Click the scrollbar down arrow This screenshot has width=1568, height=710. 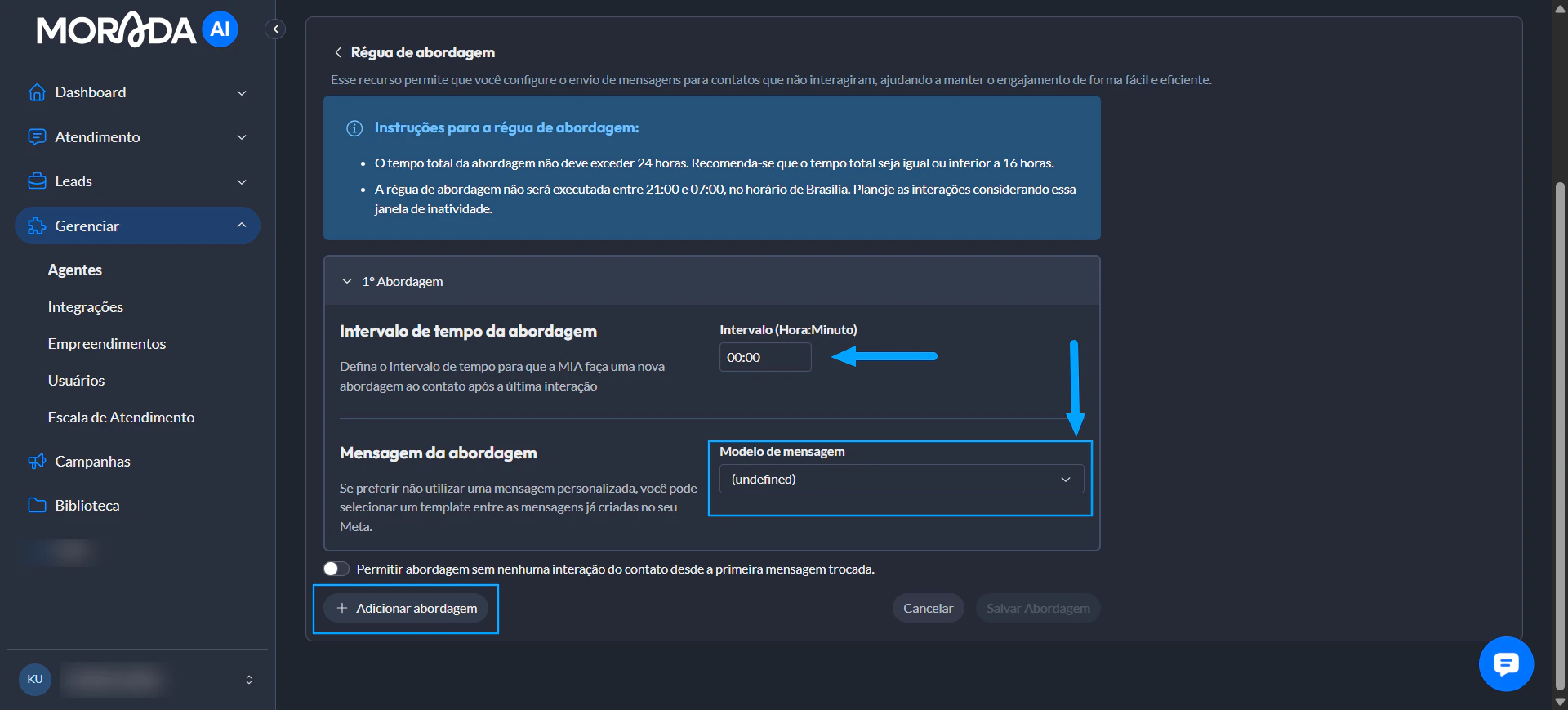tap(1560, 702)
